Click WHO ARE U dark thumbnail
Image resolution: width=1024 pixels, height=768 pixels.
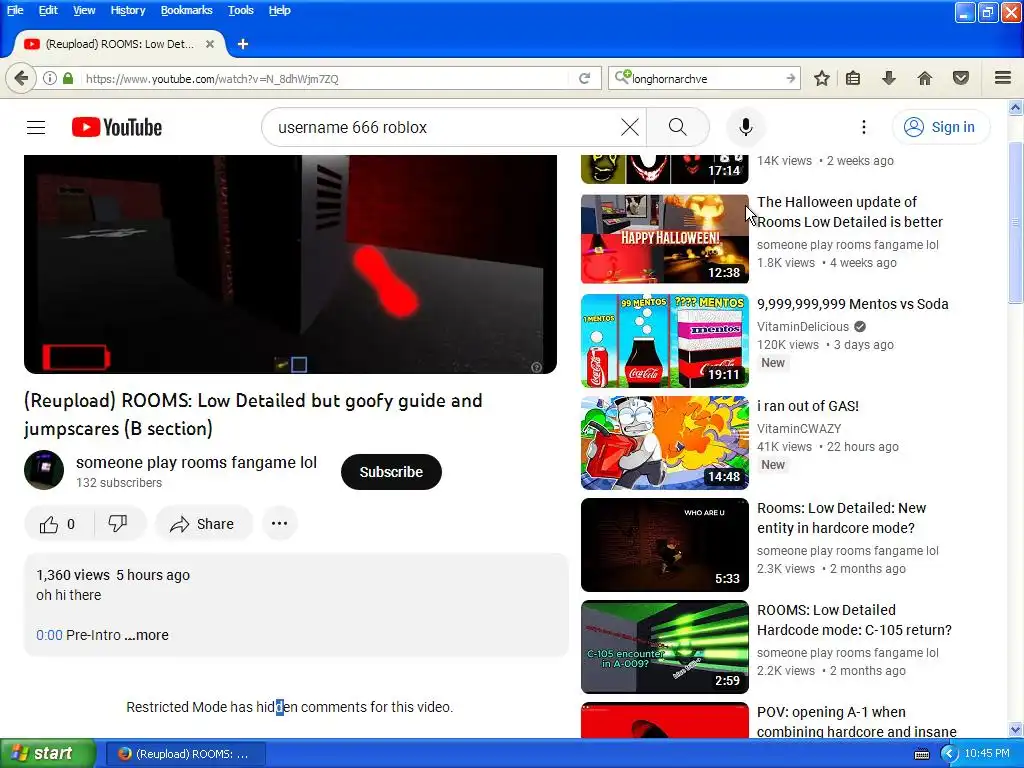(x=665, y=545)
